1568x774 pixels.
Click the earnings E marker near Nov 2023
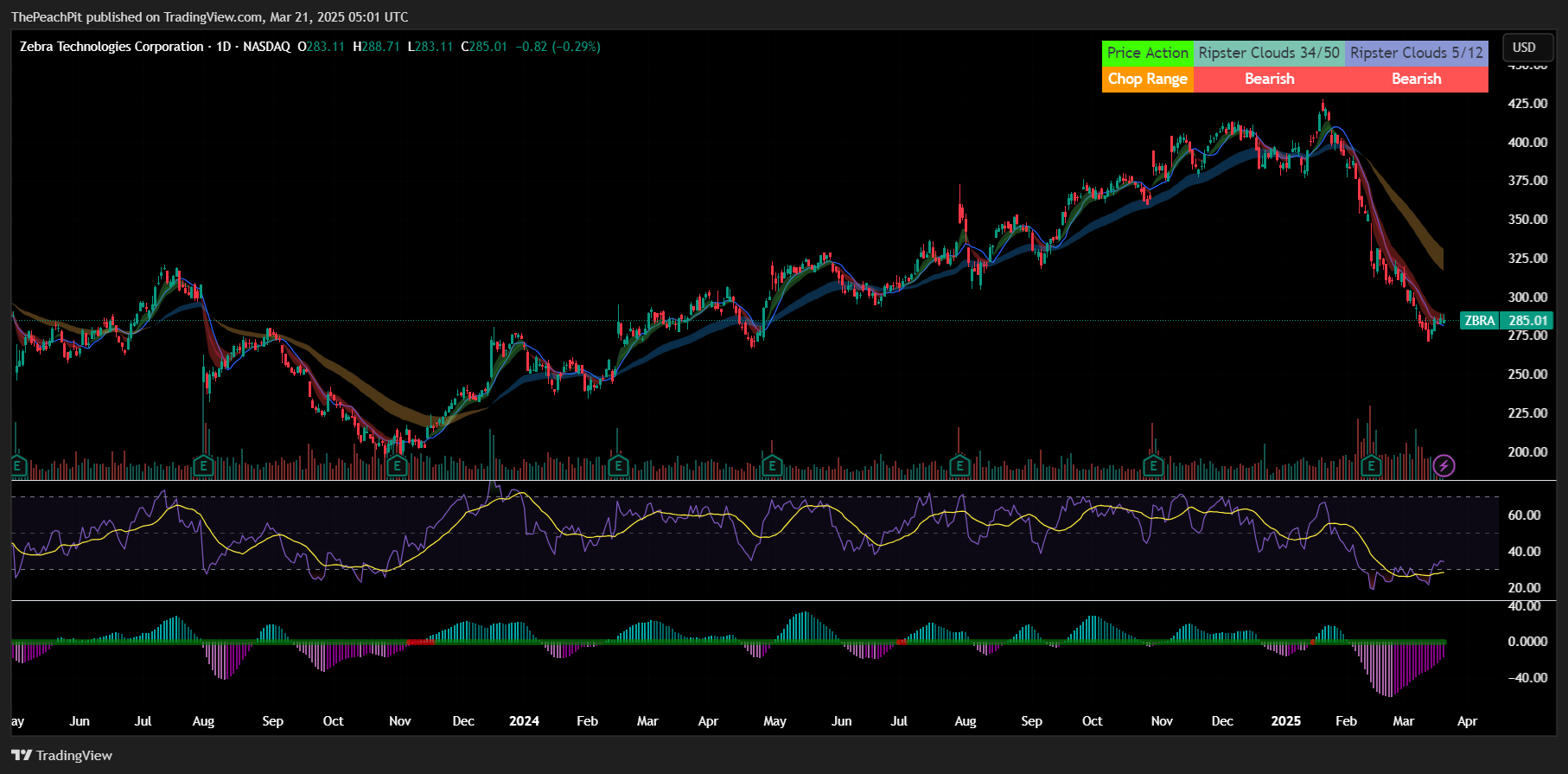click(397, 466)
